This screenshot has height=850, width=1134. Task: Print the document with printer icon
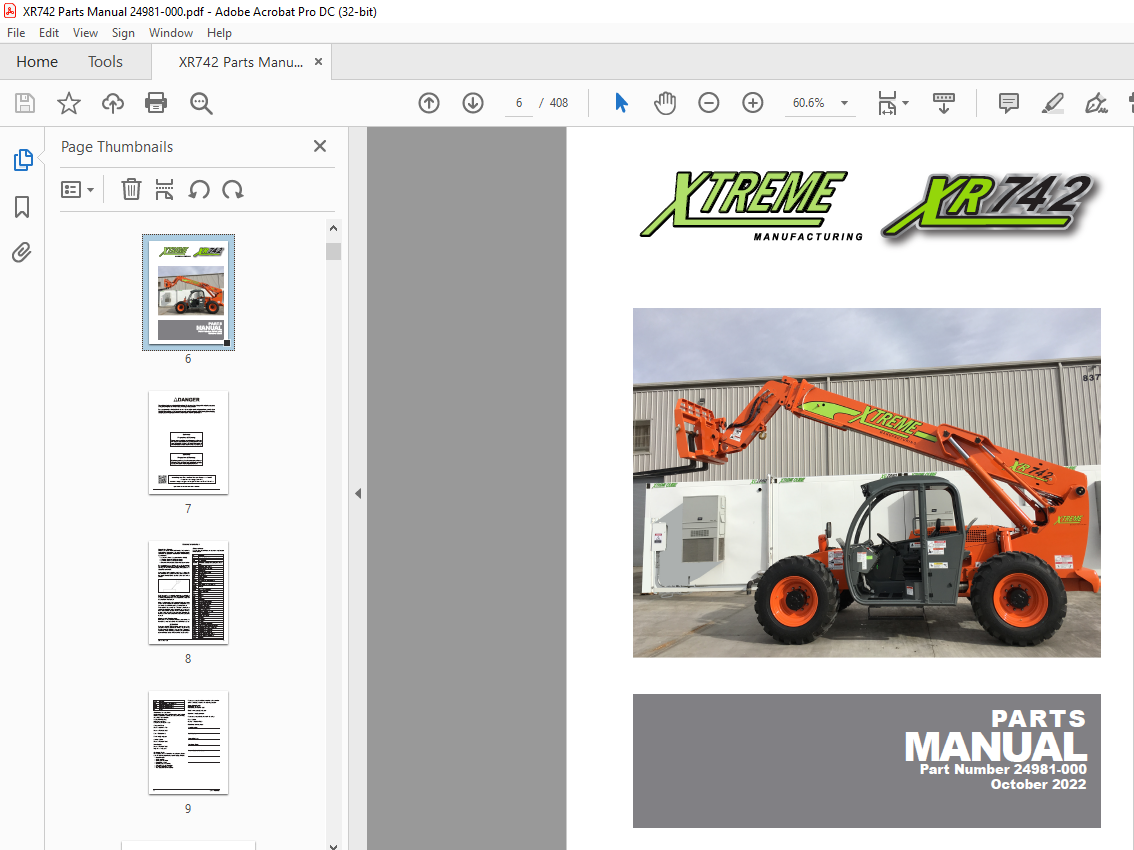[155, 103]
